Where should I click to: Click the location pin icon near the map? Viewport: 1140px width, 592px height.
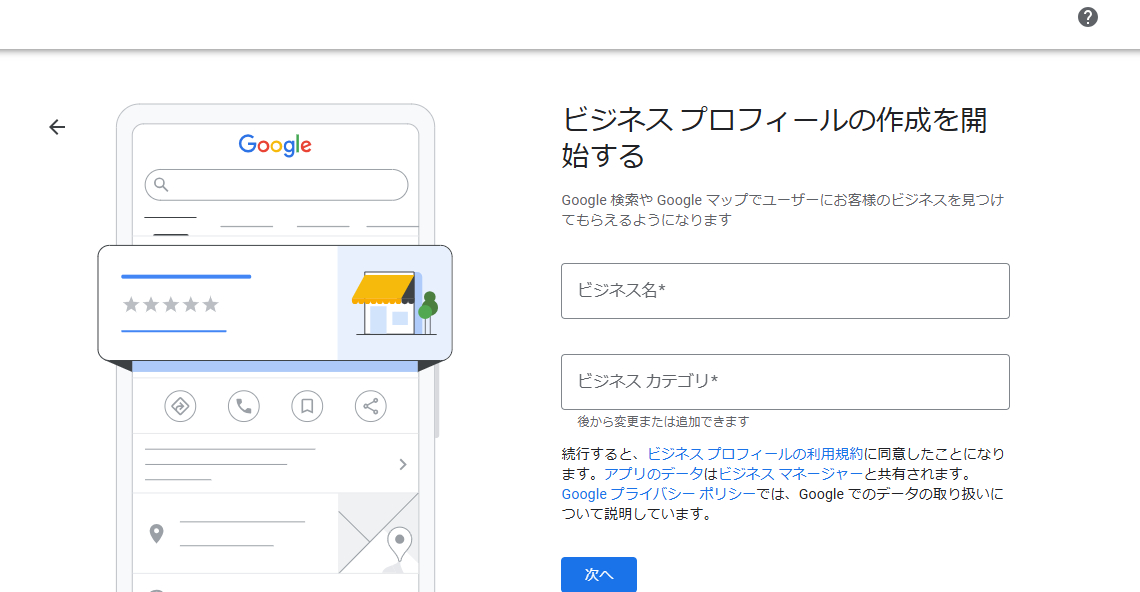pyautogui.click(x=157, y=533)
